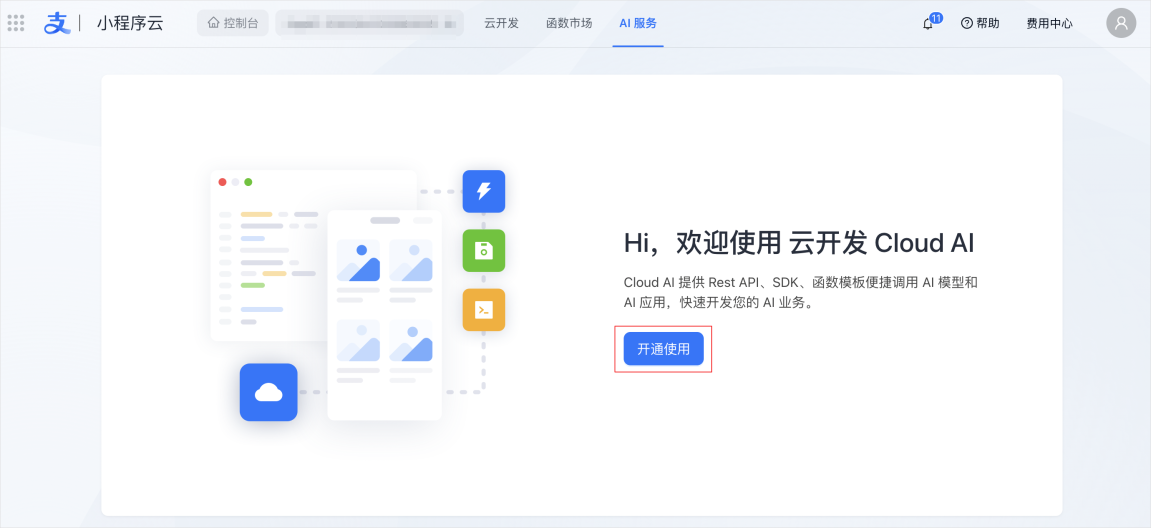
Task: Open the user avatar menu
Action: pyautogui.click(x=1121, y=23)
